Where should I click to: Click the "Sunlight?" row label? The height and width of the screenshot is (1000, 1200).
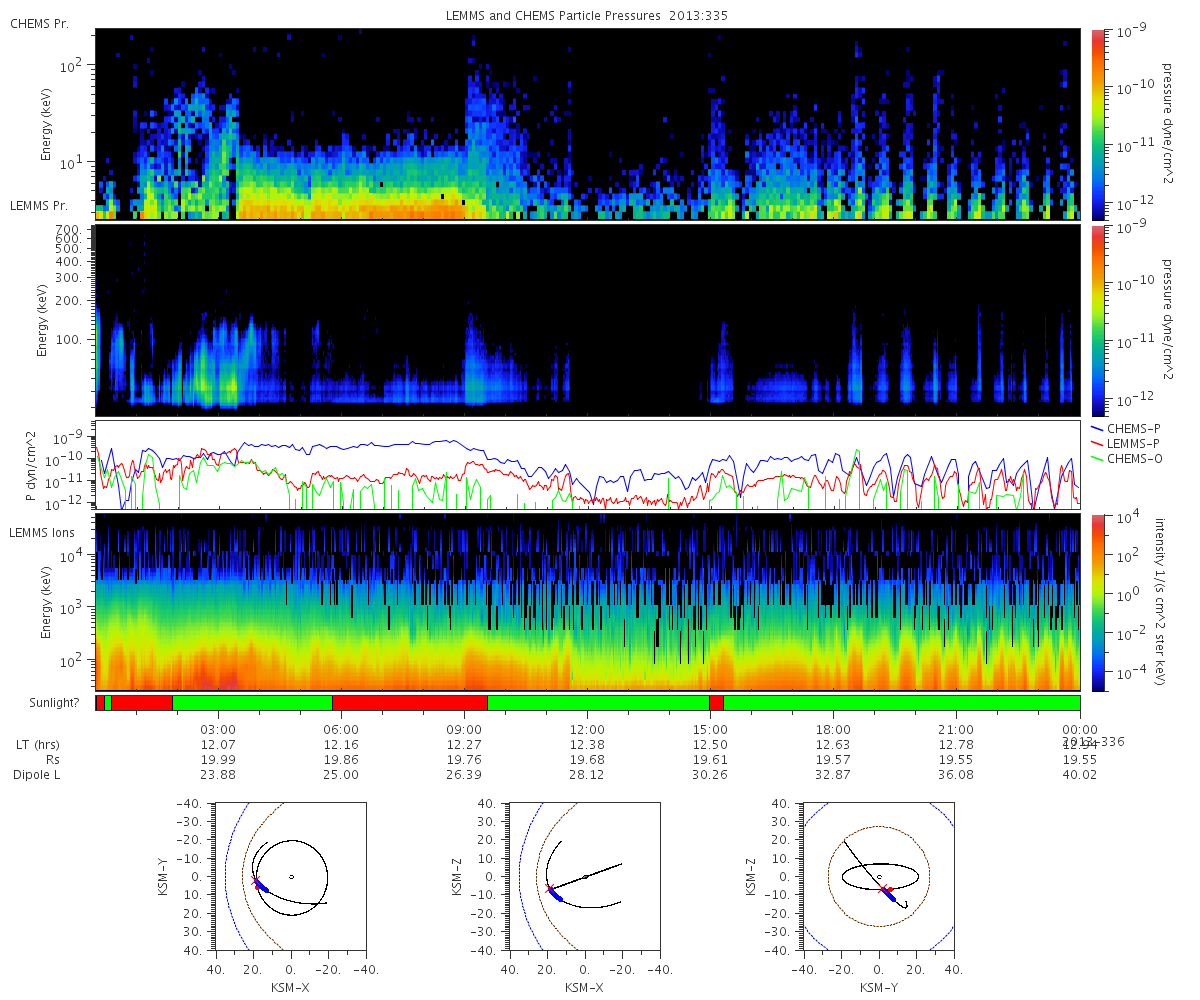[56, 703]
